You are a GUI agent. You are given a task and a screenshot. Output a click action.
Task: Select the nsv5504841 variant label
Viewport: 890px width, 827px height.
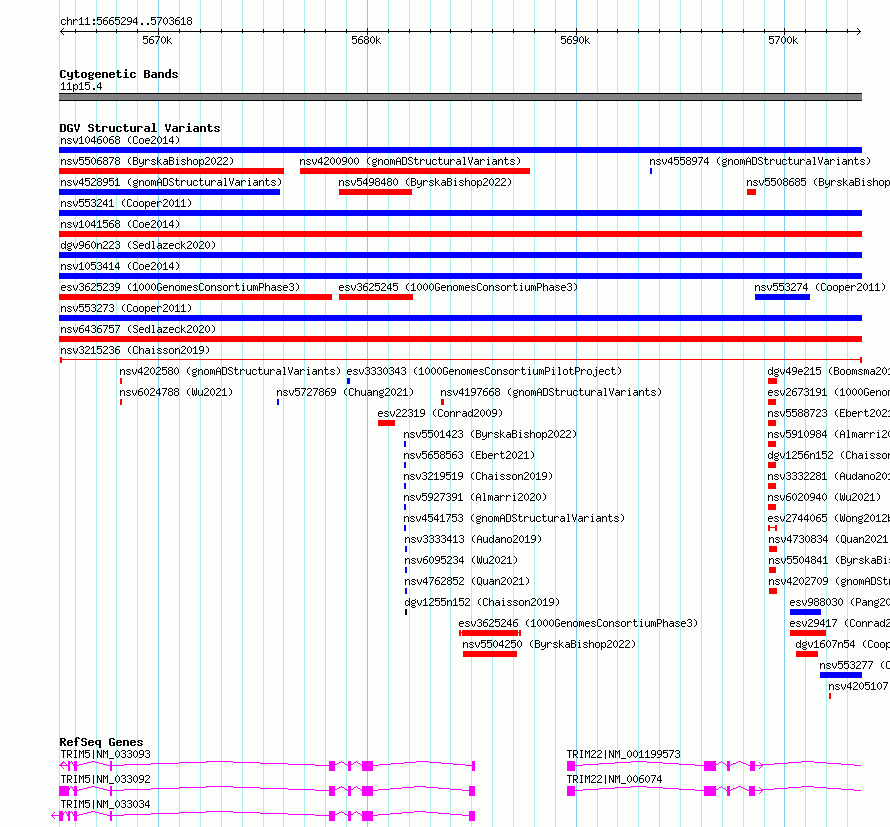coord(829,560)
